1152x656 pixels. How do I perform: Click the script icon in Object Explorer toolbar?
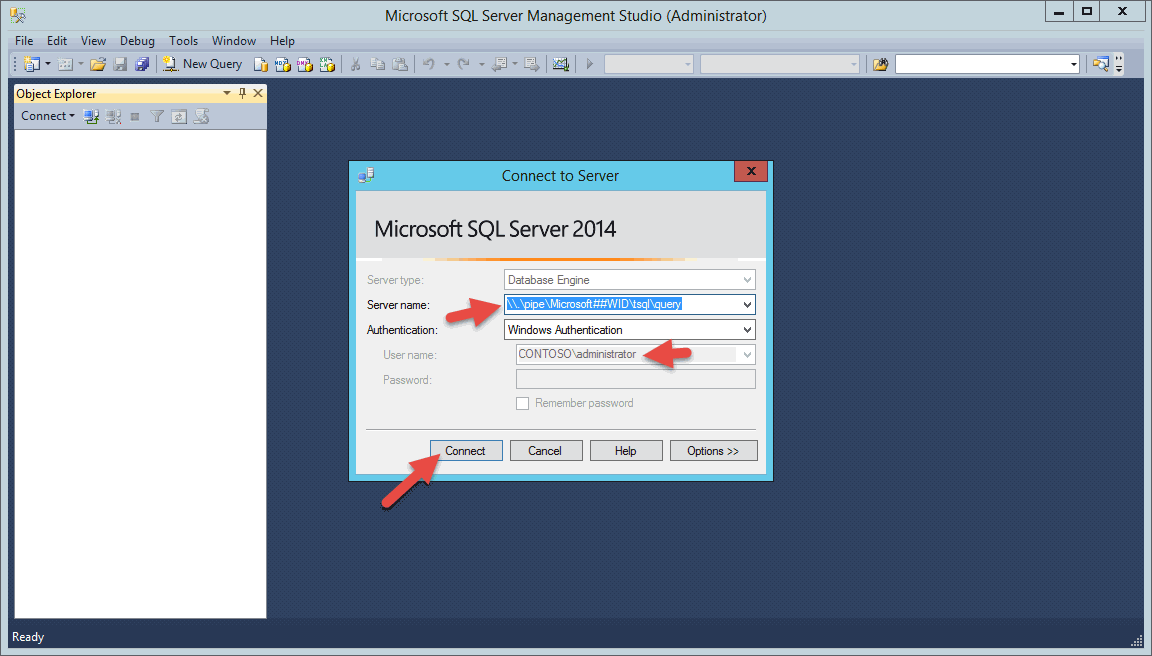click(201, 116)
